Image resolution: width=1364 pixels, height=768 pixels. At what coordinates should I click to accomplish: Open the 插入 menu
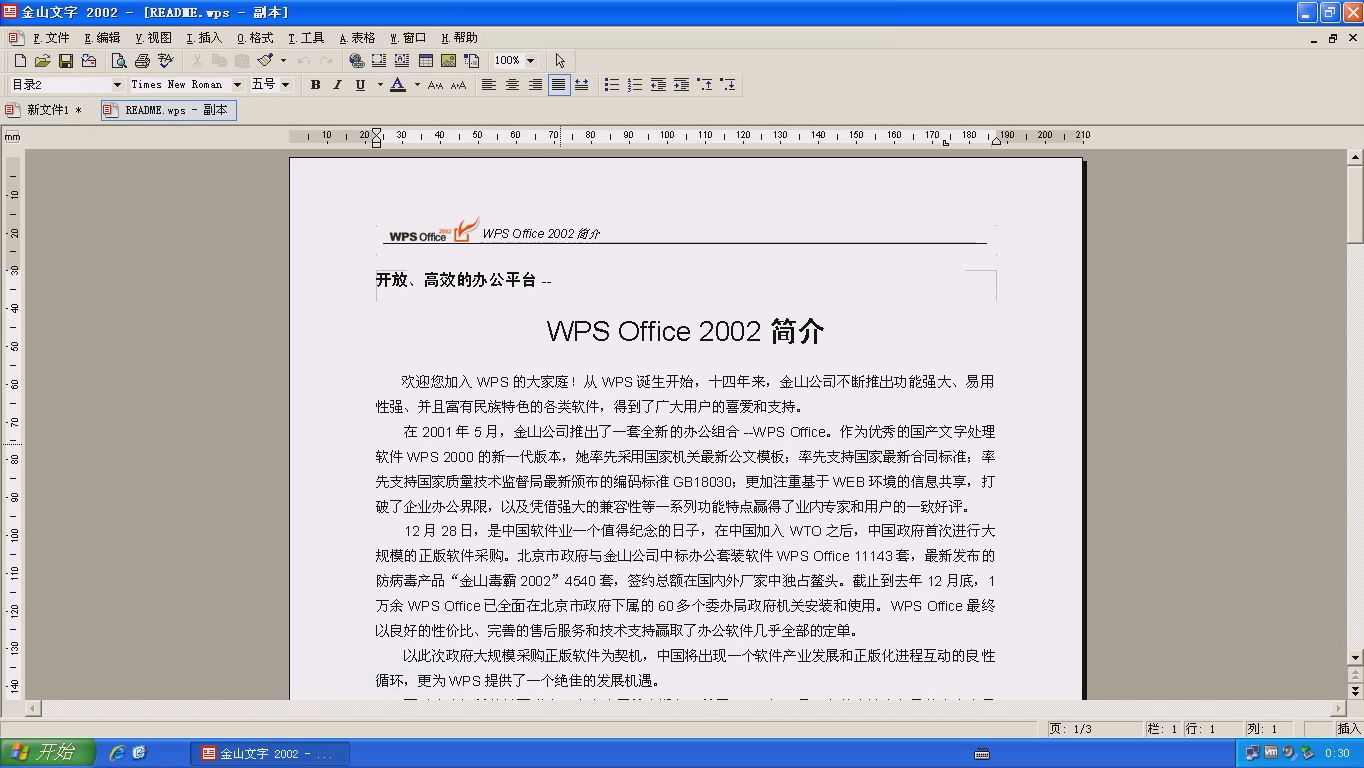click(x=204, y=38)
